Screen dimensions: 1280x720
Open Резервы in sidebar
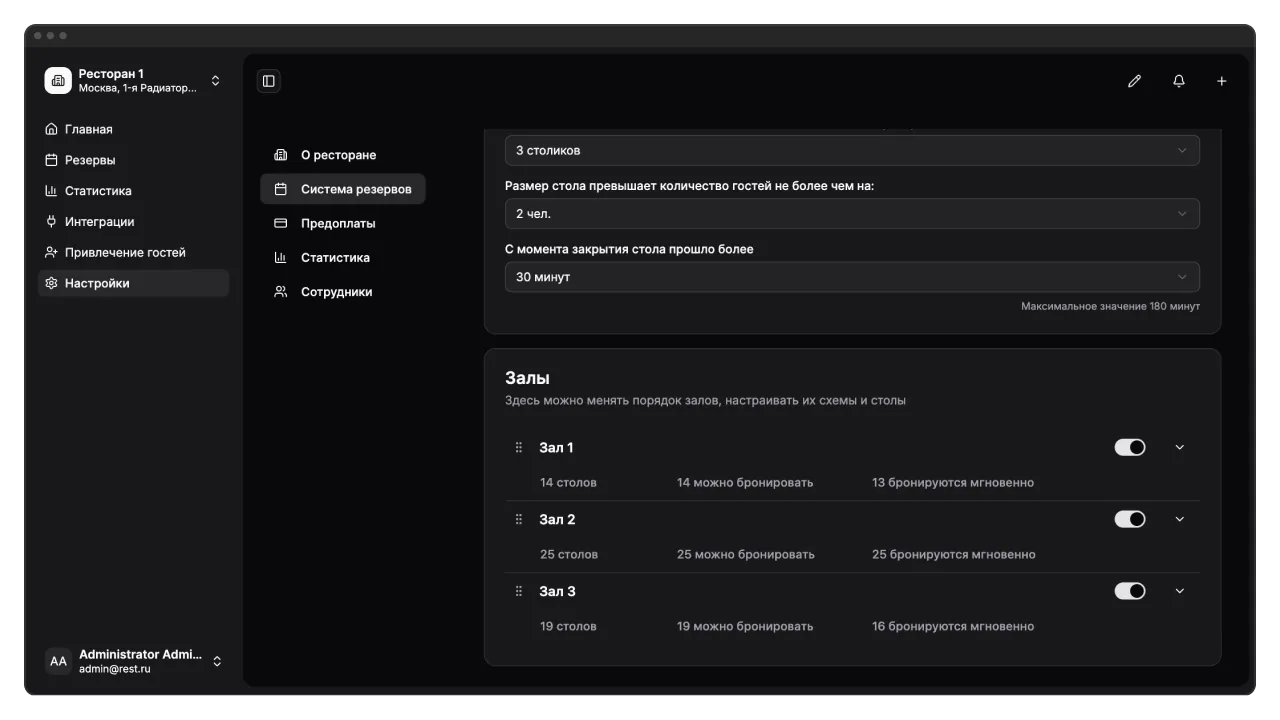133,160
